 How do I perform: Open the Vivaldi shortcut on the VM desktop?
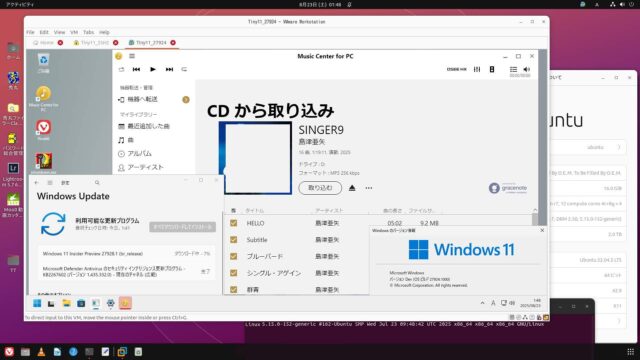pos(43,130)
